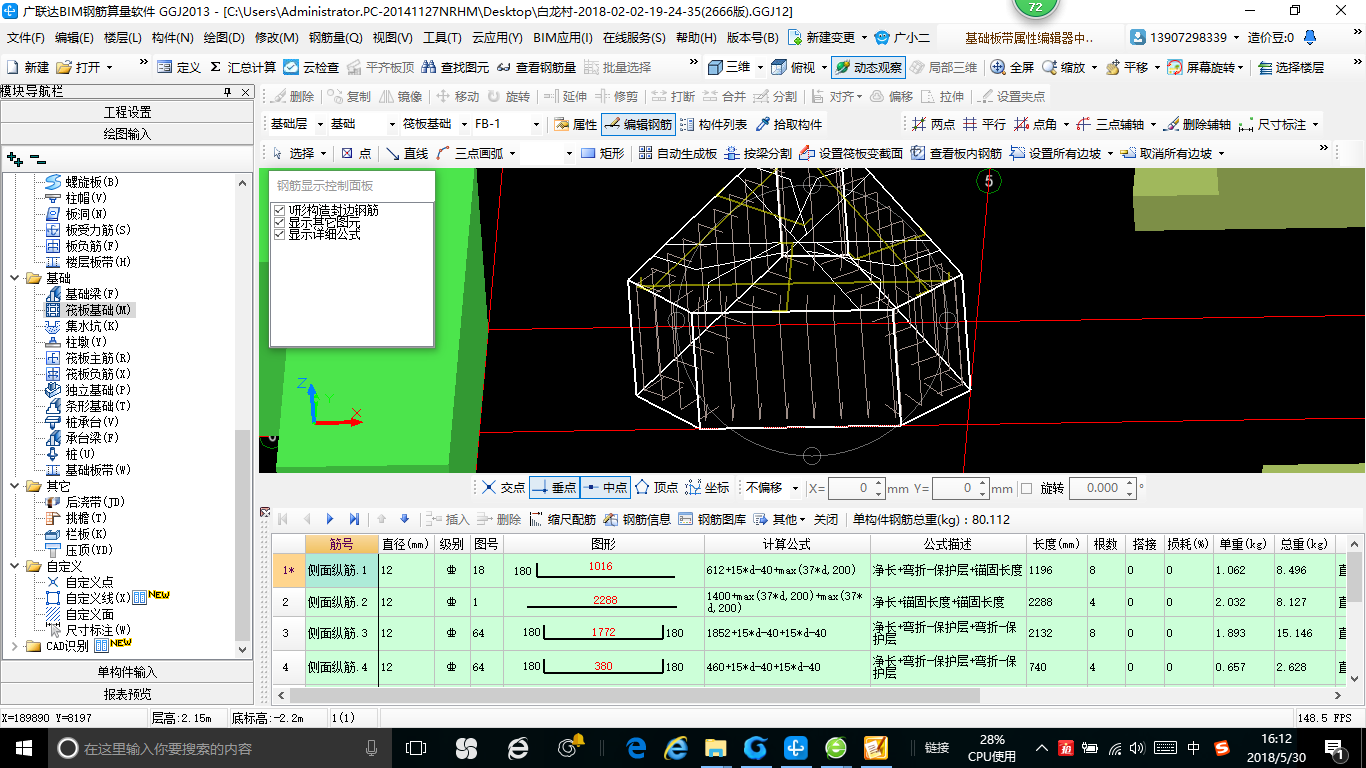Click 单构件输入 navigation button

(x=127, y=672)
